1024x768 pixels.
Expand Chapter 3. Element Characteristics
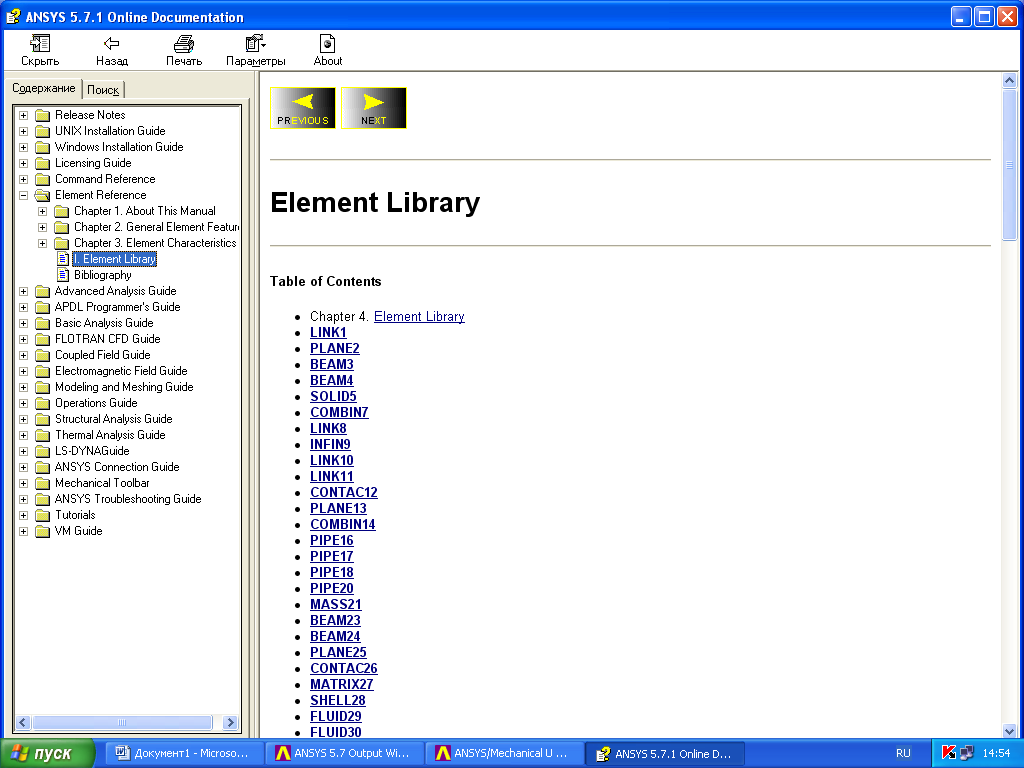tap(42, 243)
